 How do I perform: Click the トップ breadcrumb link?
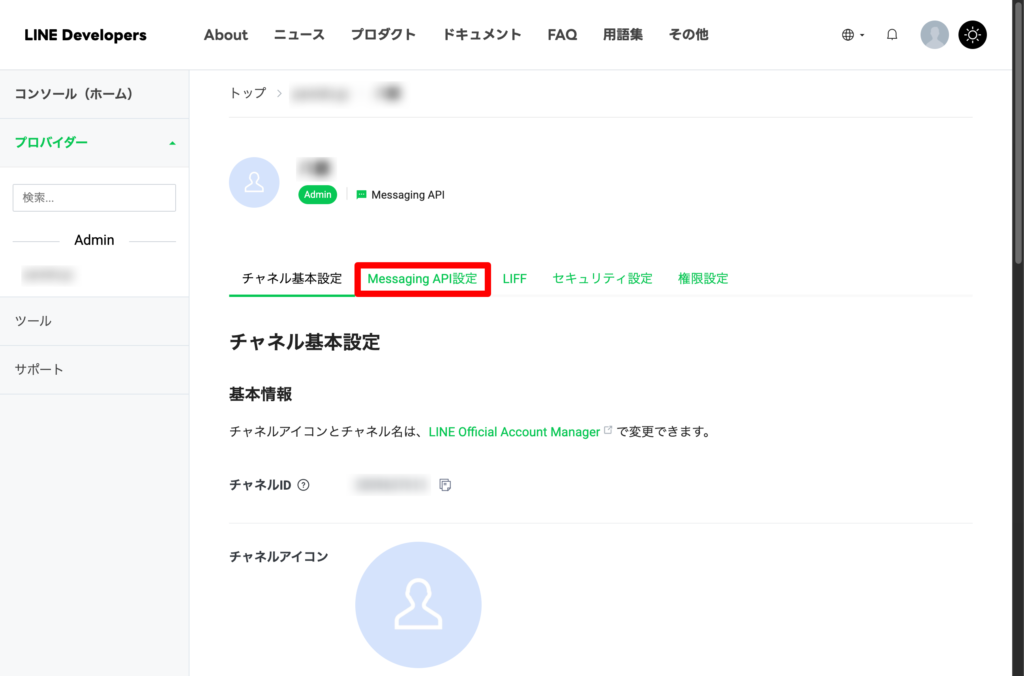(248, 93)
